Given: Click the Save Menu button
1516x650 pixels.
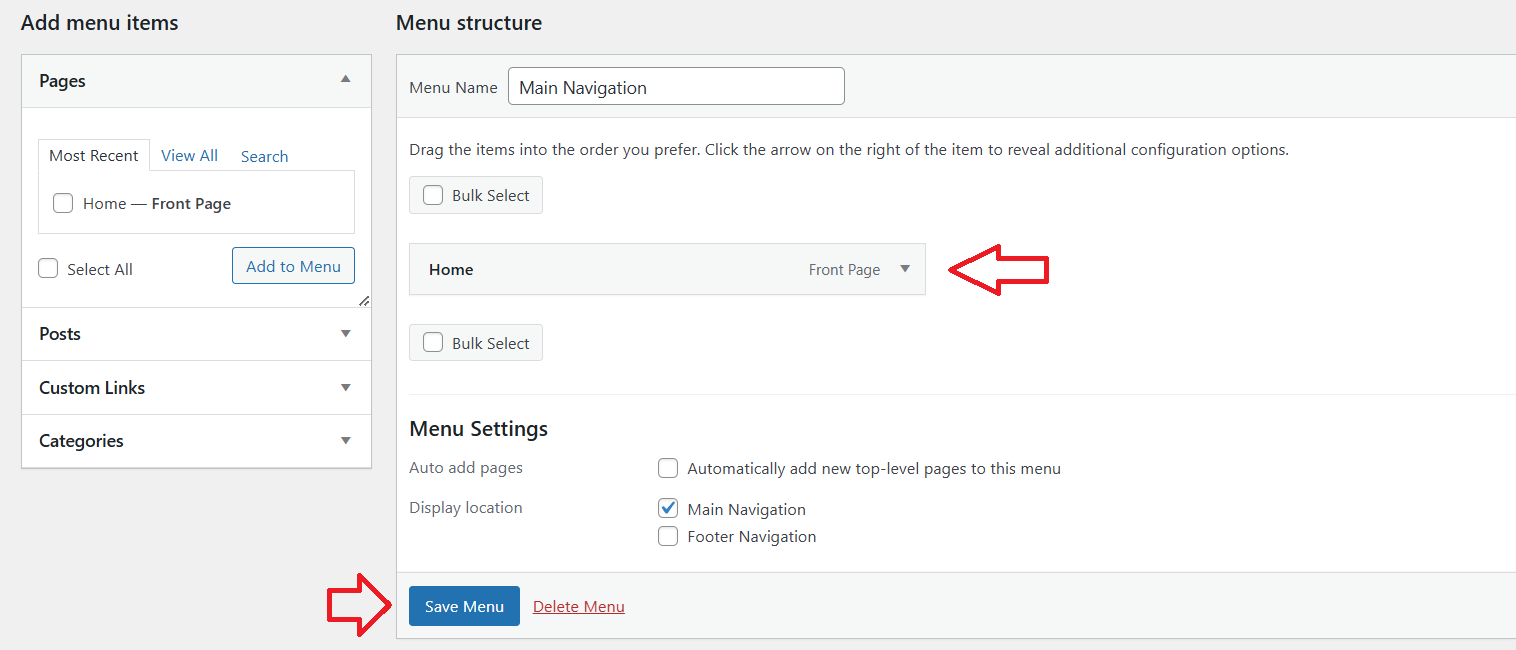Looking at the screenshot, I should click(464, 606).
